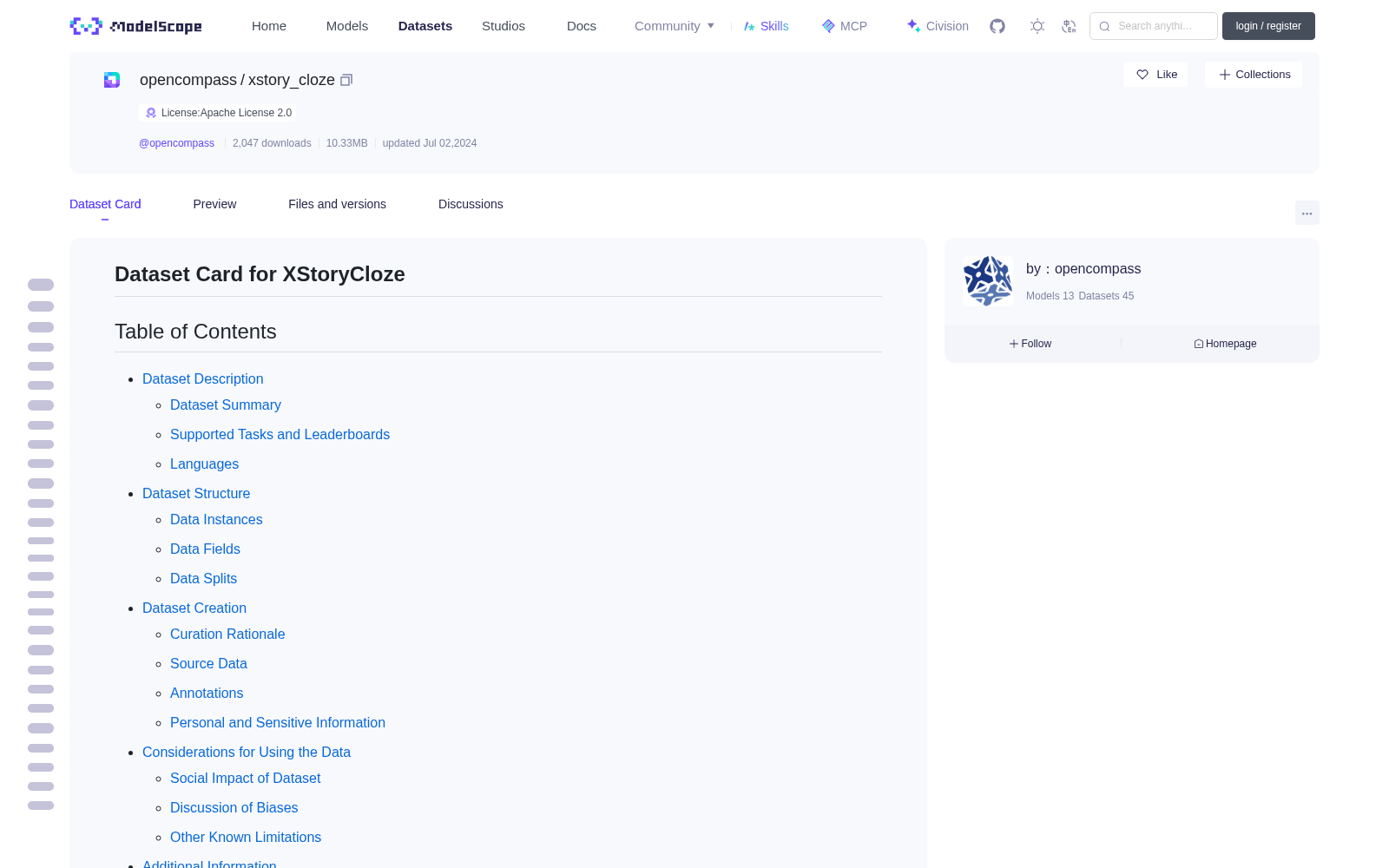Open the Curation Rationale link
Screen dimensions: 1389x868
(227, 634)
